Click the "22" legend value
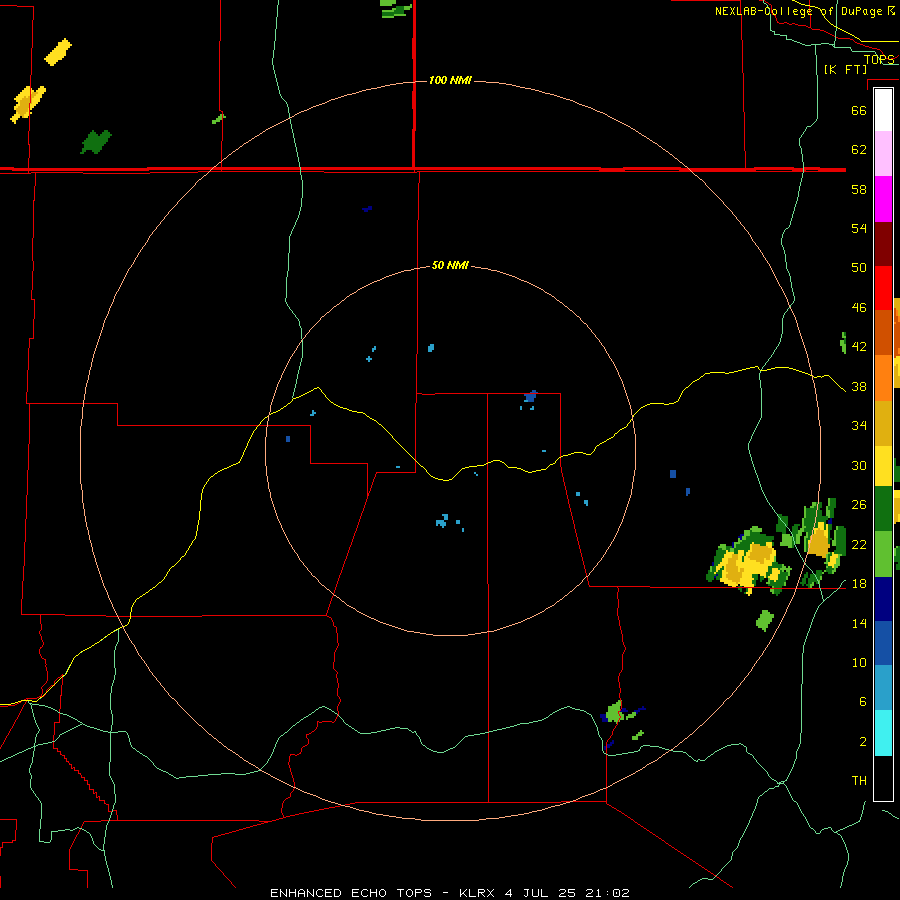This screenshot has height=900, width=900. coord(859,544)
